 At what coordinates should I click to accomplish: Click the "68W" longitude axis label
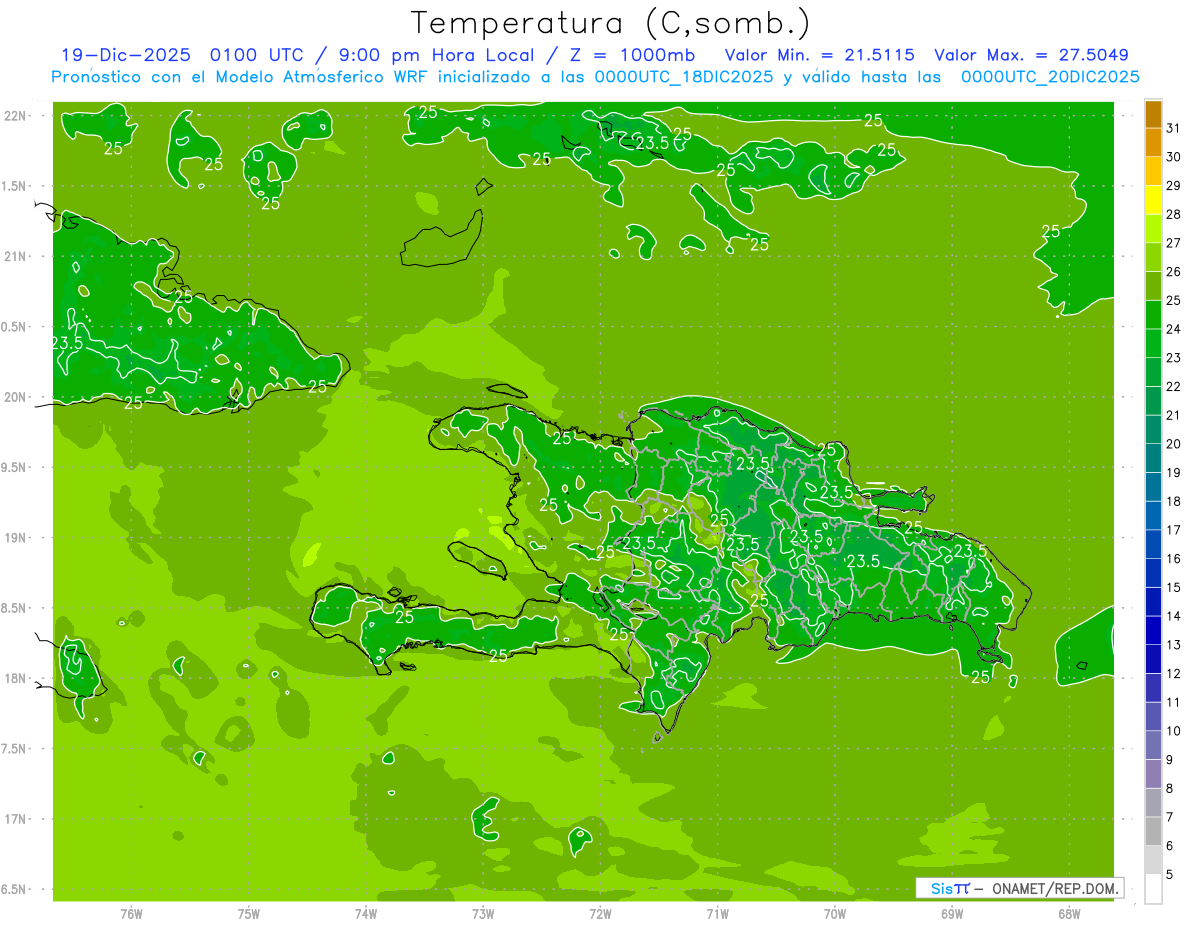1069,914
